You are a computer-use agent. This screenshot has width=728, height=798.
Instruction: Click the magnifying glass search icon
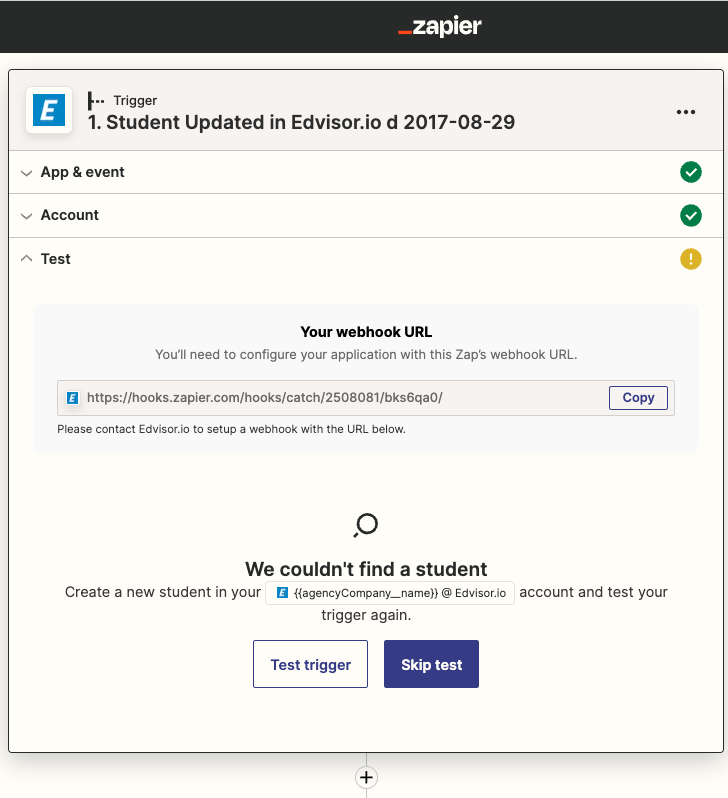coord(366,525)
